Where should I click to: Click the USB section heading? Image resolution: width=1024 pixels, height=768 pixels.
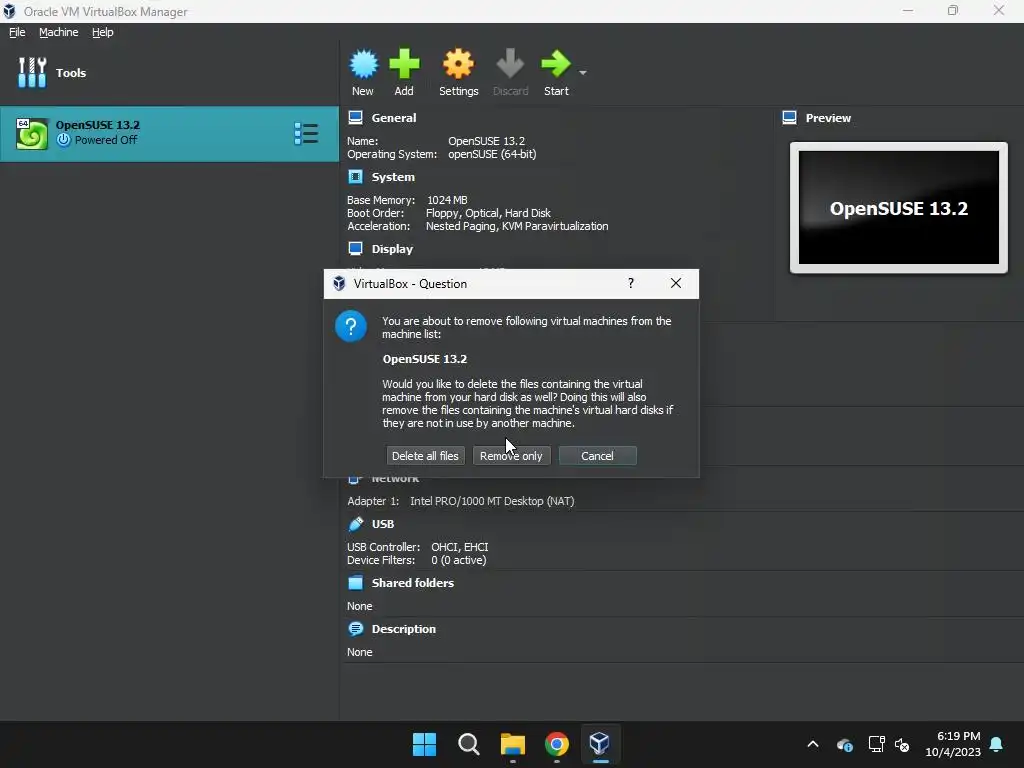tap(383, 524)
